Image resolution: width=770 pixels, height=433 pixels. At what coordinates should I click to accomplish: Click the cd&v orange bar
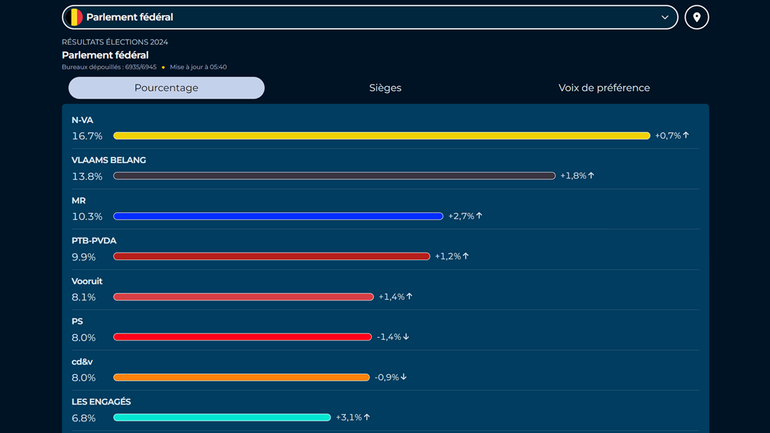click(x=242, y=377)
